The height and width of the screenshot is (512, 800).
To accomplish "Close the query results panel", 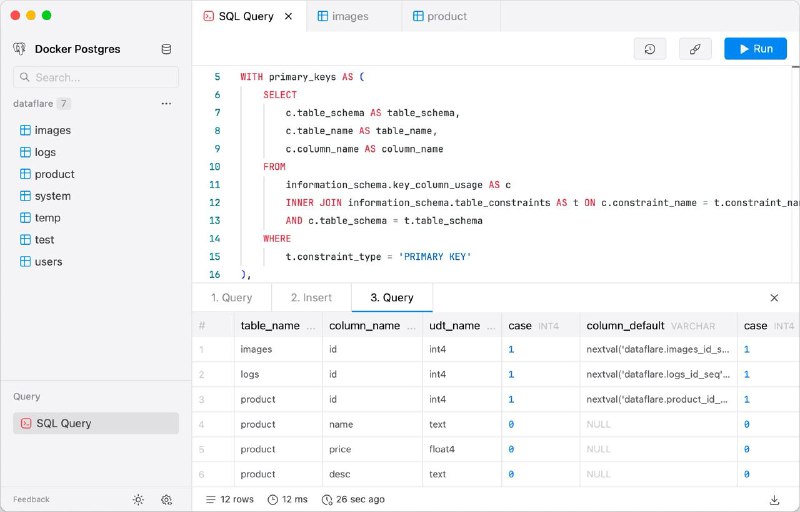I will coord(774,298).
